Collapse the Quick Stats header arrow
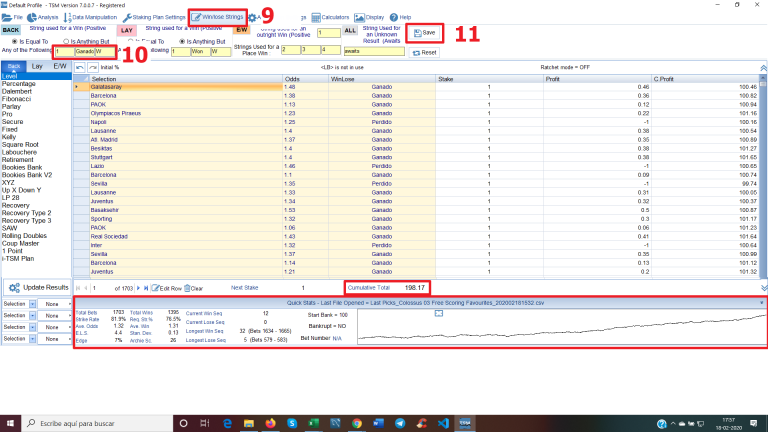The height and width of the screenshot is (432, 768). point(762,303)
